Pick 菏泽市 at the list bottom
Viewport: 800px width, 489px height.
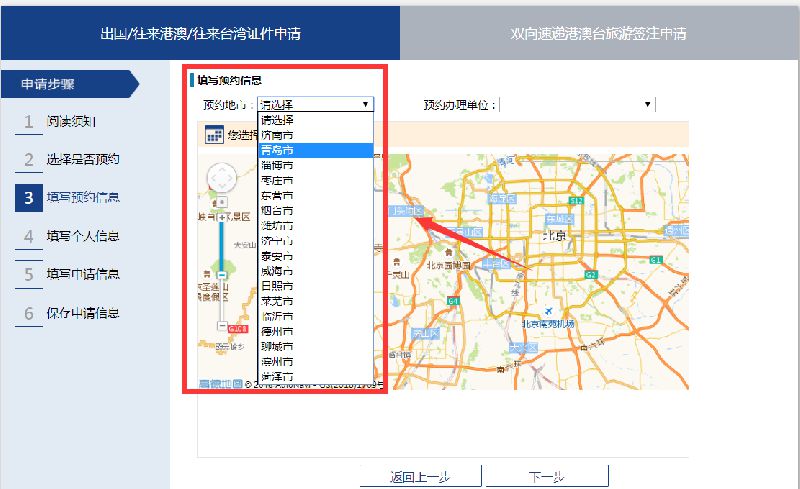tap(277, 376)
